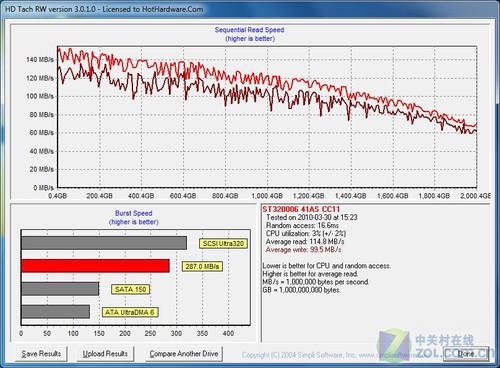Viewport: 500px width, 368px height.
Task: Click the SCSI Ultra320 gray bar
Action: click(x=104, y=243)
